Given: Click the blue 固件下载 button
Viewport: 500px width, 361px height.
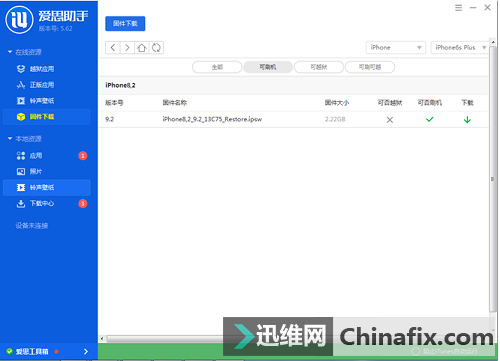Looking at the screenshot, I should point(125,23).
